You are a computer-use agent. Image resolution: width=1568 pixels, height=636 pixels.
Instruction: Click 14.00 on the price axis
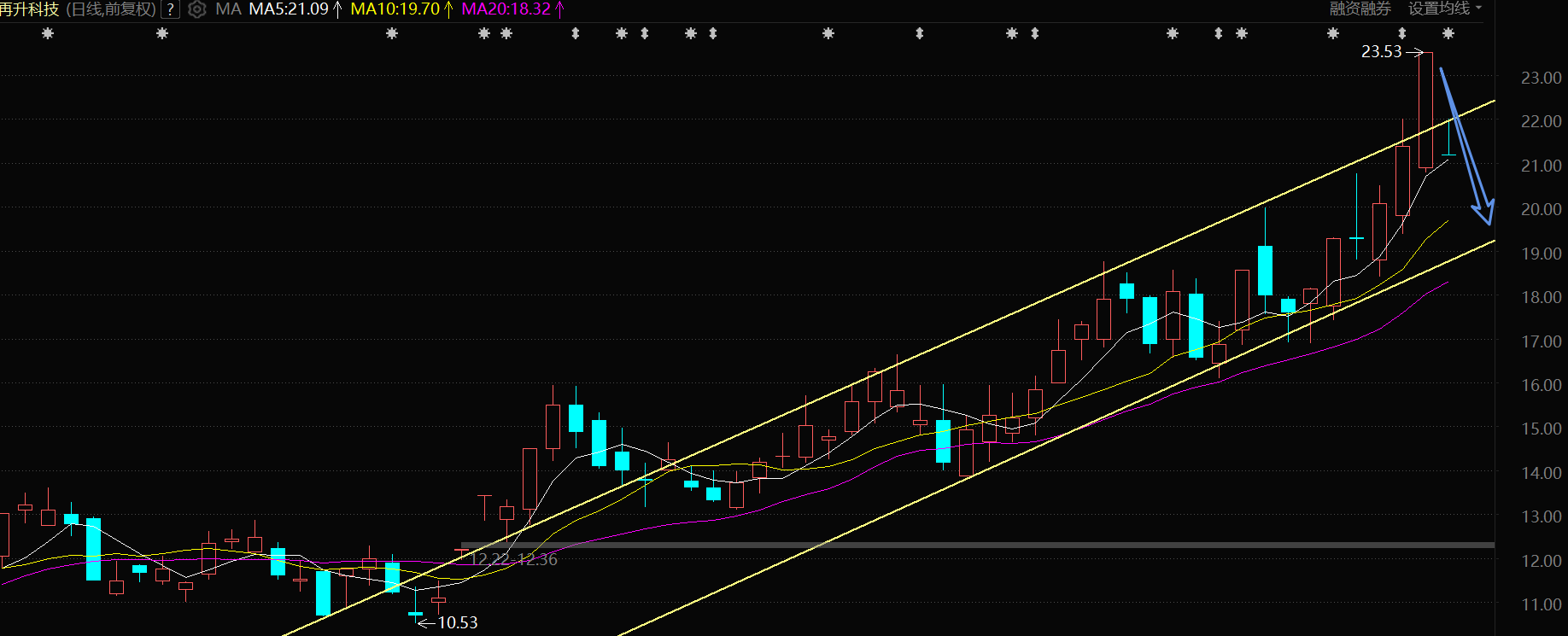[1541, 473]
